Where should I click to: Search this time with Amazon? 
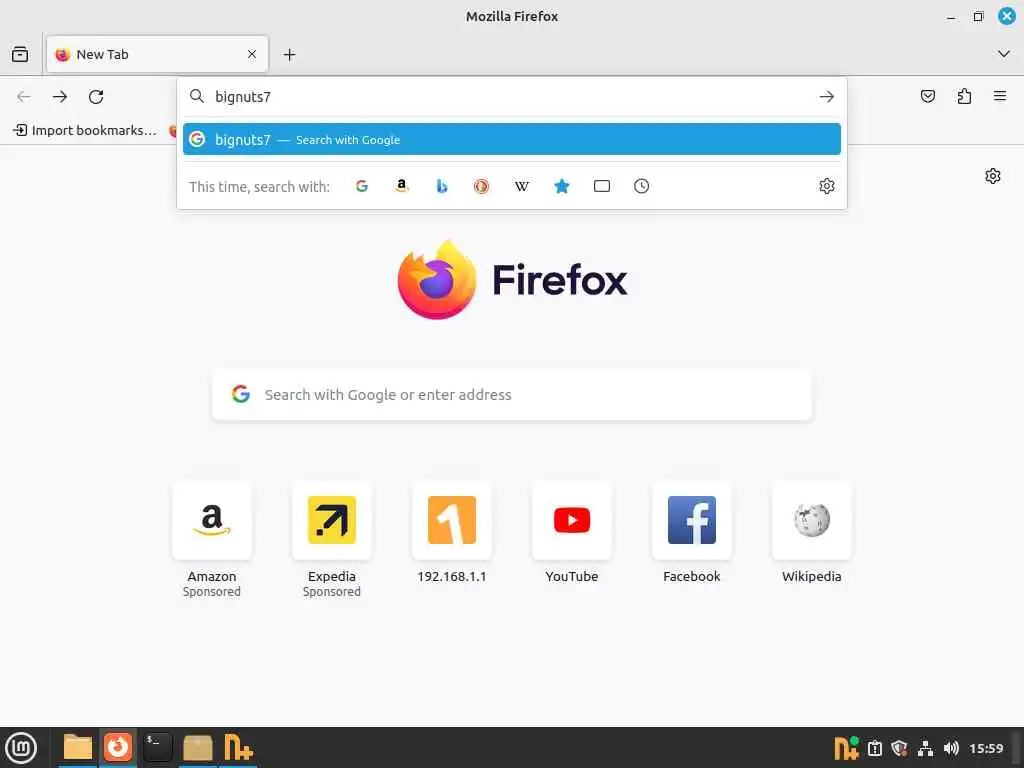tap(402, 186)
